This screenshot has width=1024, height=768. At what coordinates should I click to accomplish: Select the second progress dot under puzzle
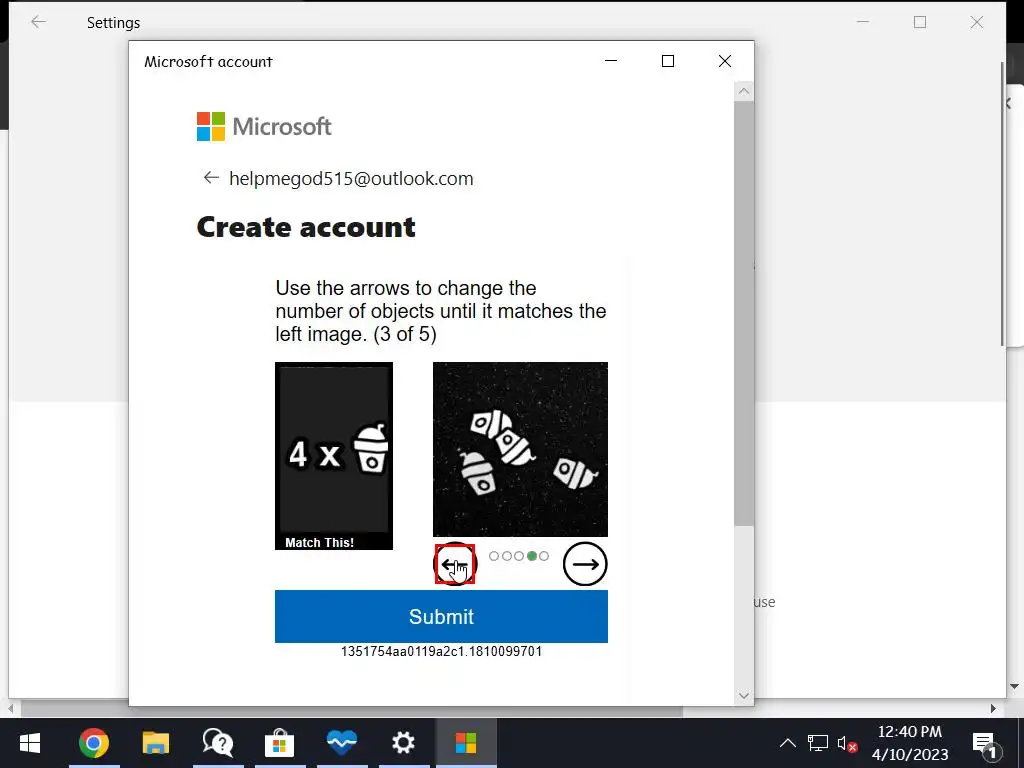click(507, 556)
